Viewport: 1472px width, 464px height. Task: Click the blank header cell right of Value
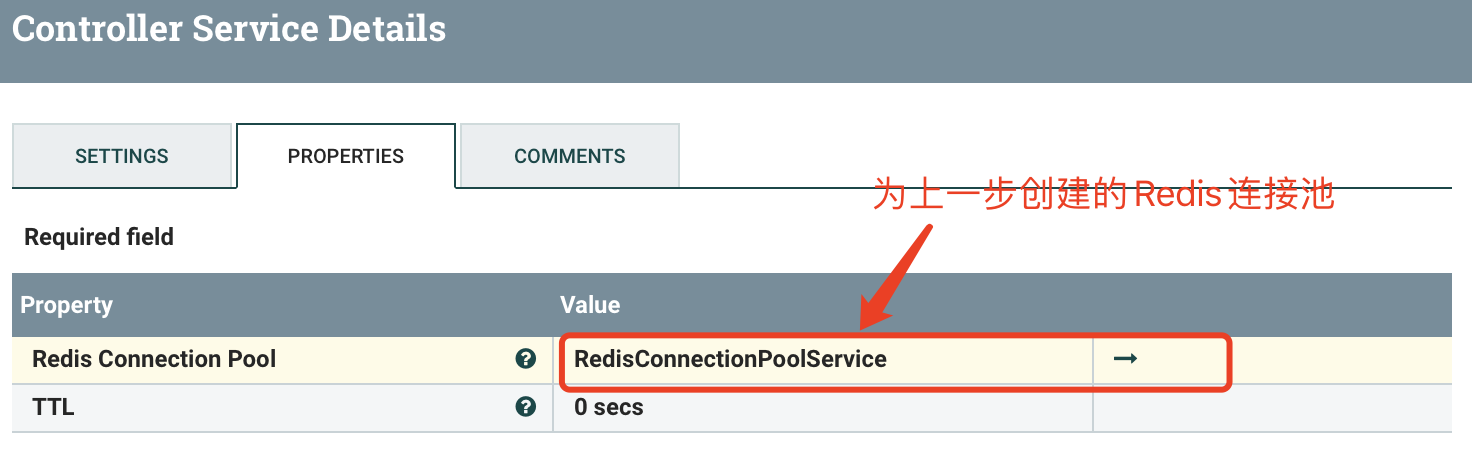[x=1272, y=305]
